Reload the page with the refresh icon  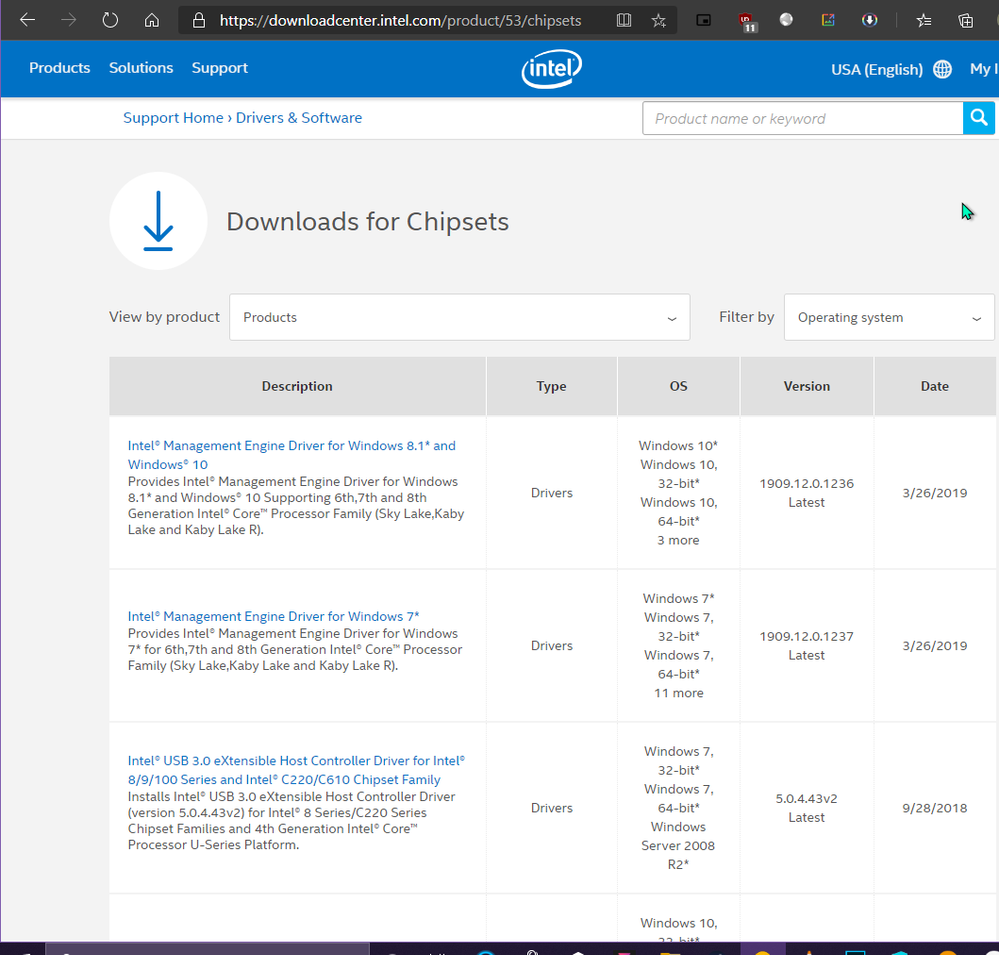click(x=110, y=20)
